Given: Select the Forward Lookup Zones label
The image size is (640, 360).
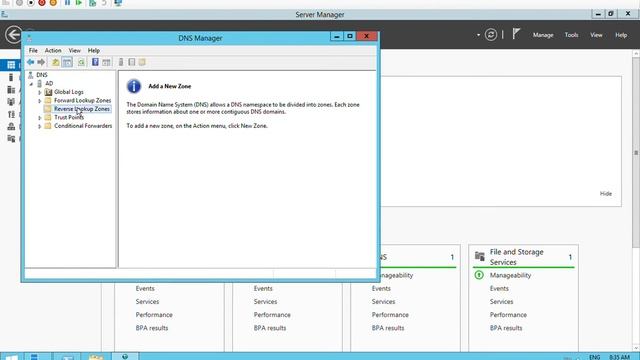Looking at the screenshot, I should (82, 100).
